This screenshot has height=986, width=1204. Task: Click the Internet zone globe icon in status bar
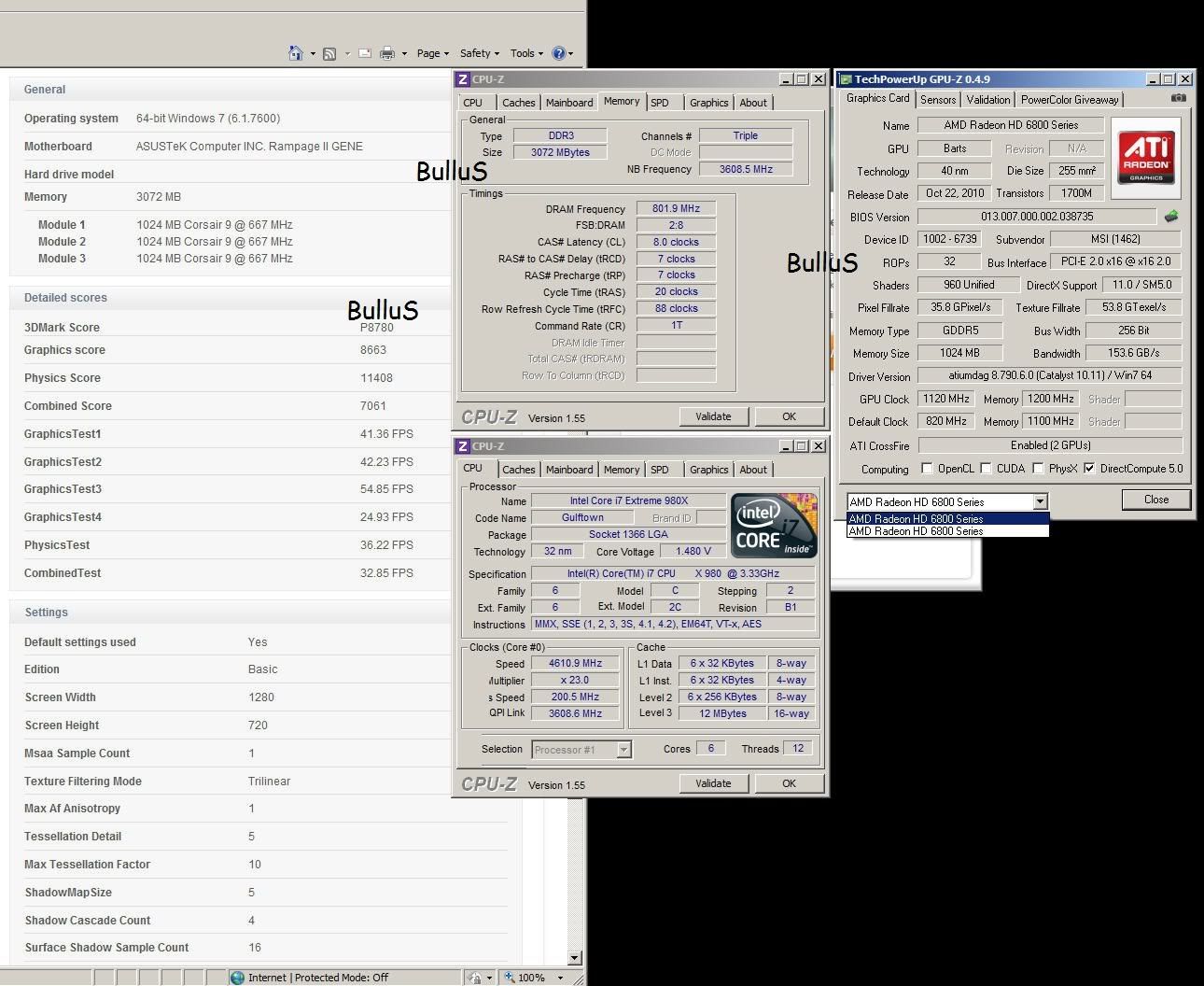pos(238,978)
